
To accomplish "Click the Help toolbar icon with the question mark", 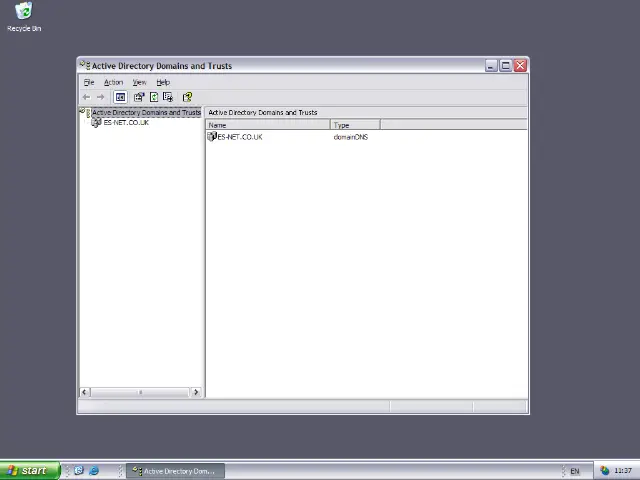I will click(x=187, y=97).
